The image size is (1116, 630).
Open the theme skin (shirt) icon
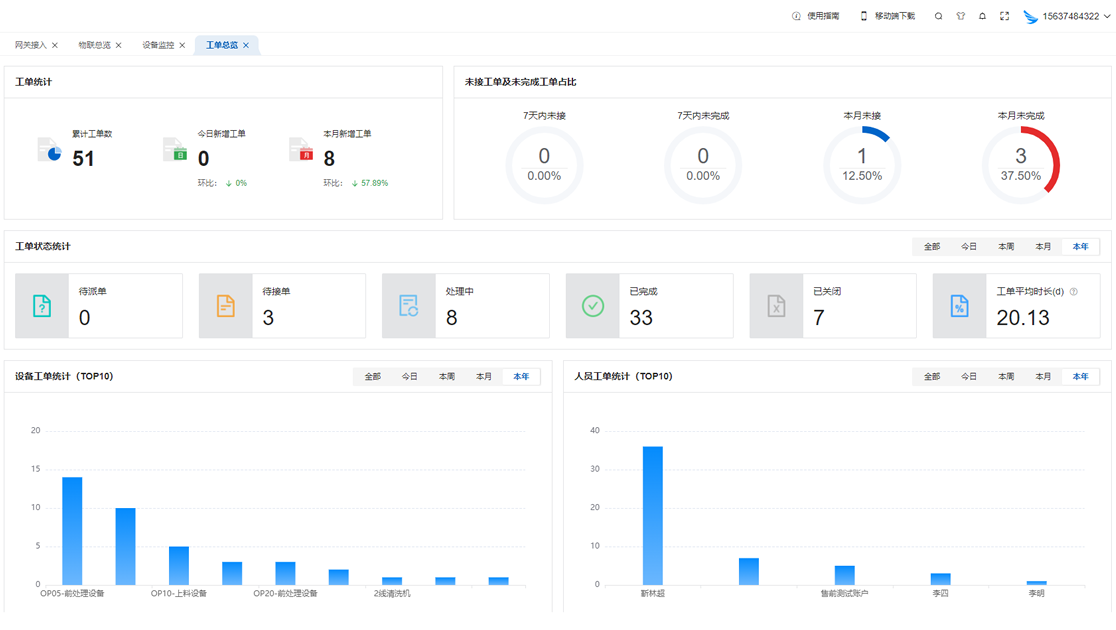960,16
